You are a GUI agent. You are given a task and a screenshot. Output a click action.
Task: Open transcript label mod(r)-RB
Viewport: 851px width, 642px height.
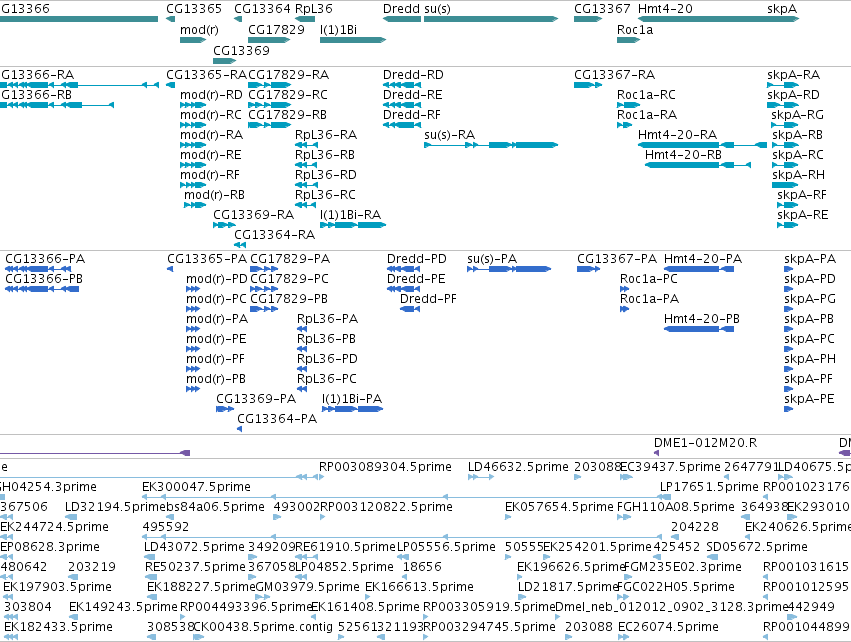point(214,194)
